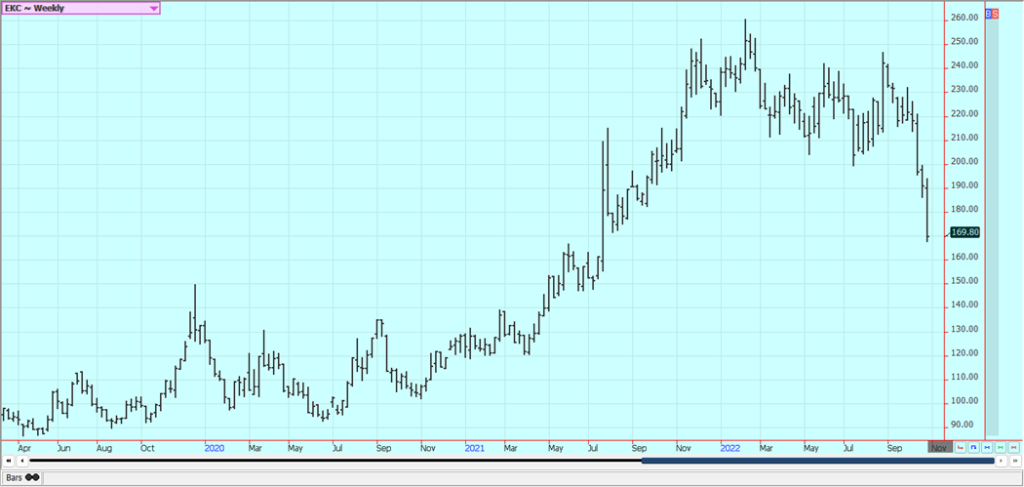1024x487 pixels.
Task: Click the Apr label on the time axis
Action: tap(24, 448)
